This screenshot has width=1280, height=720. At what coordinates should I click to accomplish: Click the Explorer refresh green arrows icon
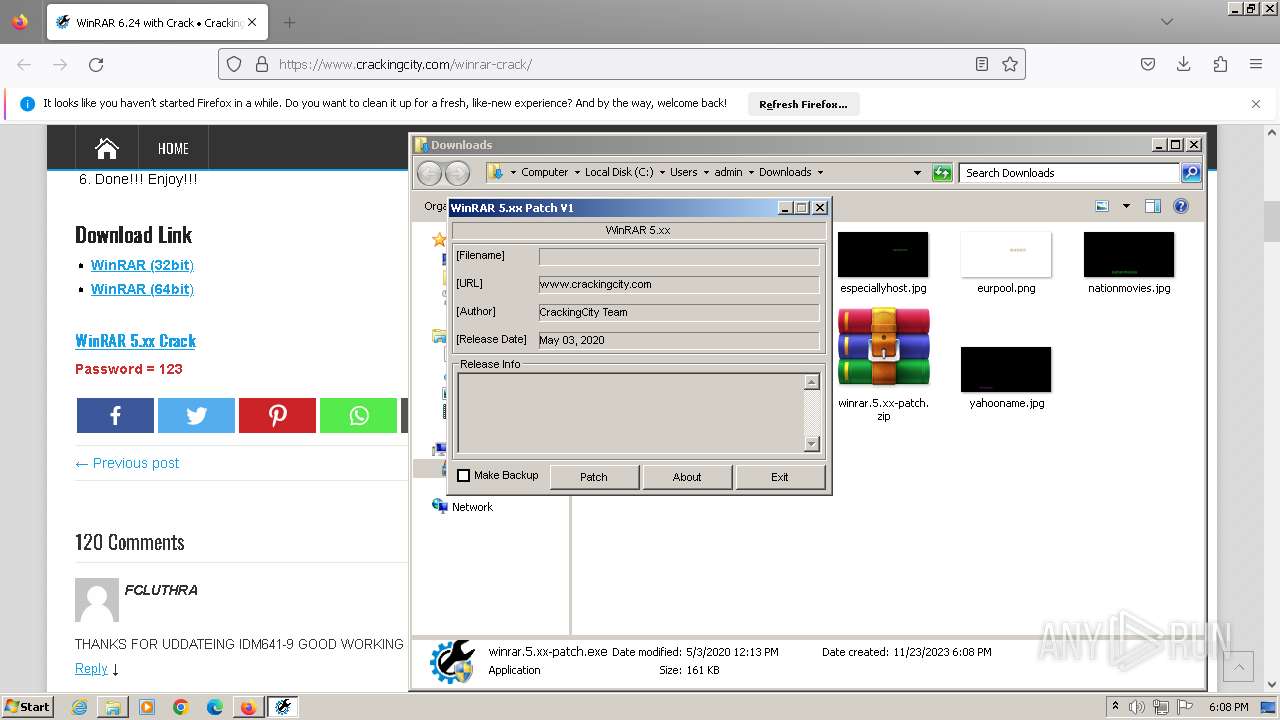tap(942, 172)
